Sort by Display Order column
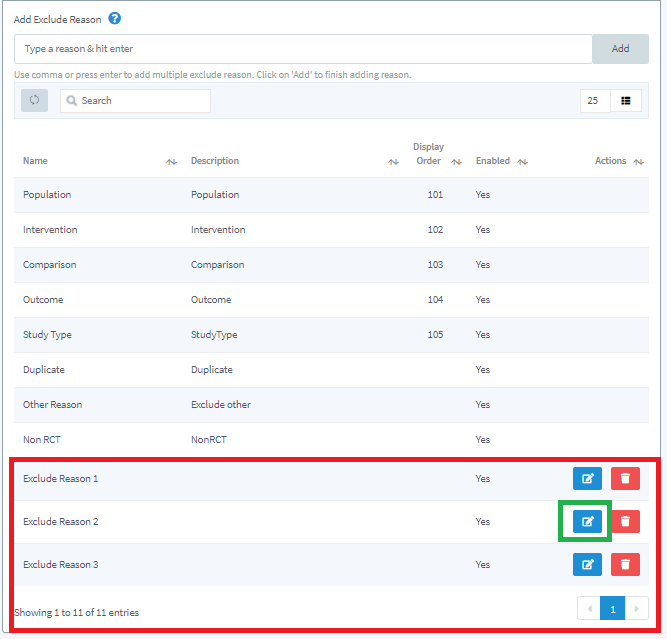The width and height of the screenshot is (667, 639). (456, 162)
